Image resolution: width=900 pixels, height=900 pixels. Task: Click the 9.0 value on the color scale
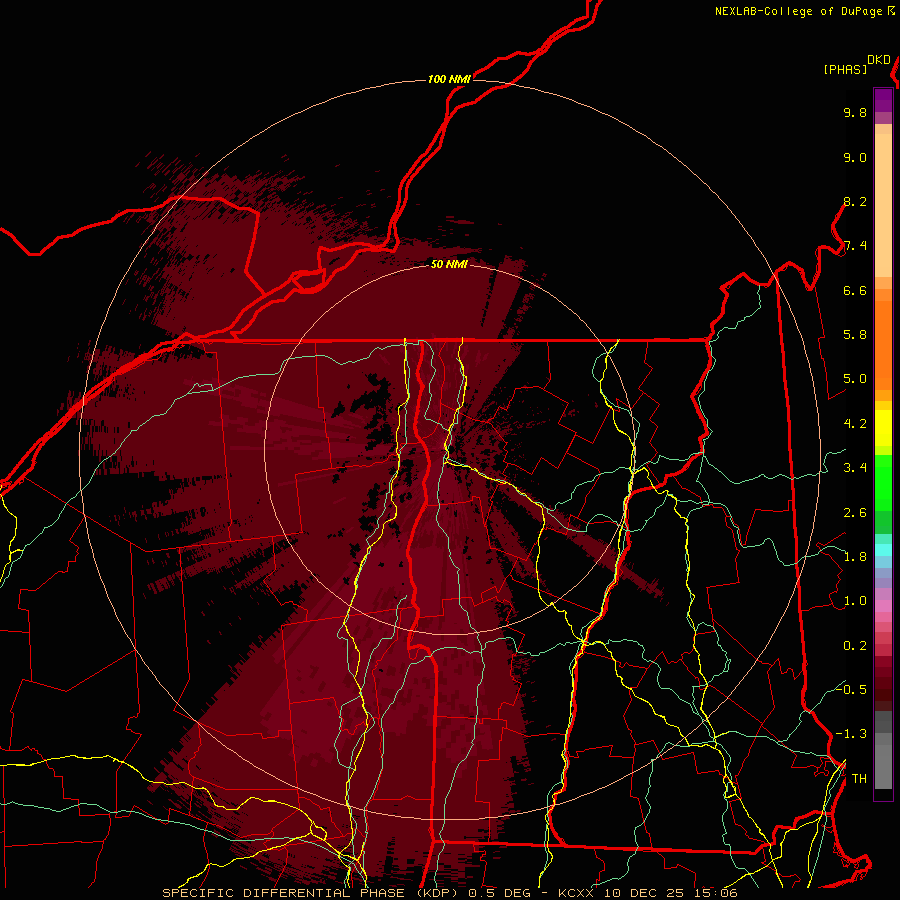855,157
